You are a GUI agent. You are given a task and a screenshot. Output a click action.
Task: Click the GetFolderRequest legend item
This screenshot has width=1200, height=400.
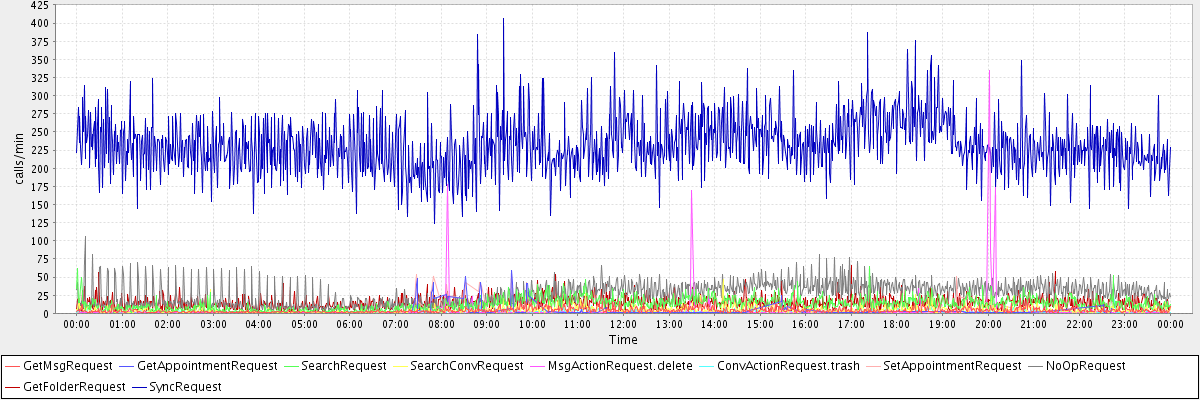pos(66,386)
